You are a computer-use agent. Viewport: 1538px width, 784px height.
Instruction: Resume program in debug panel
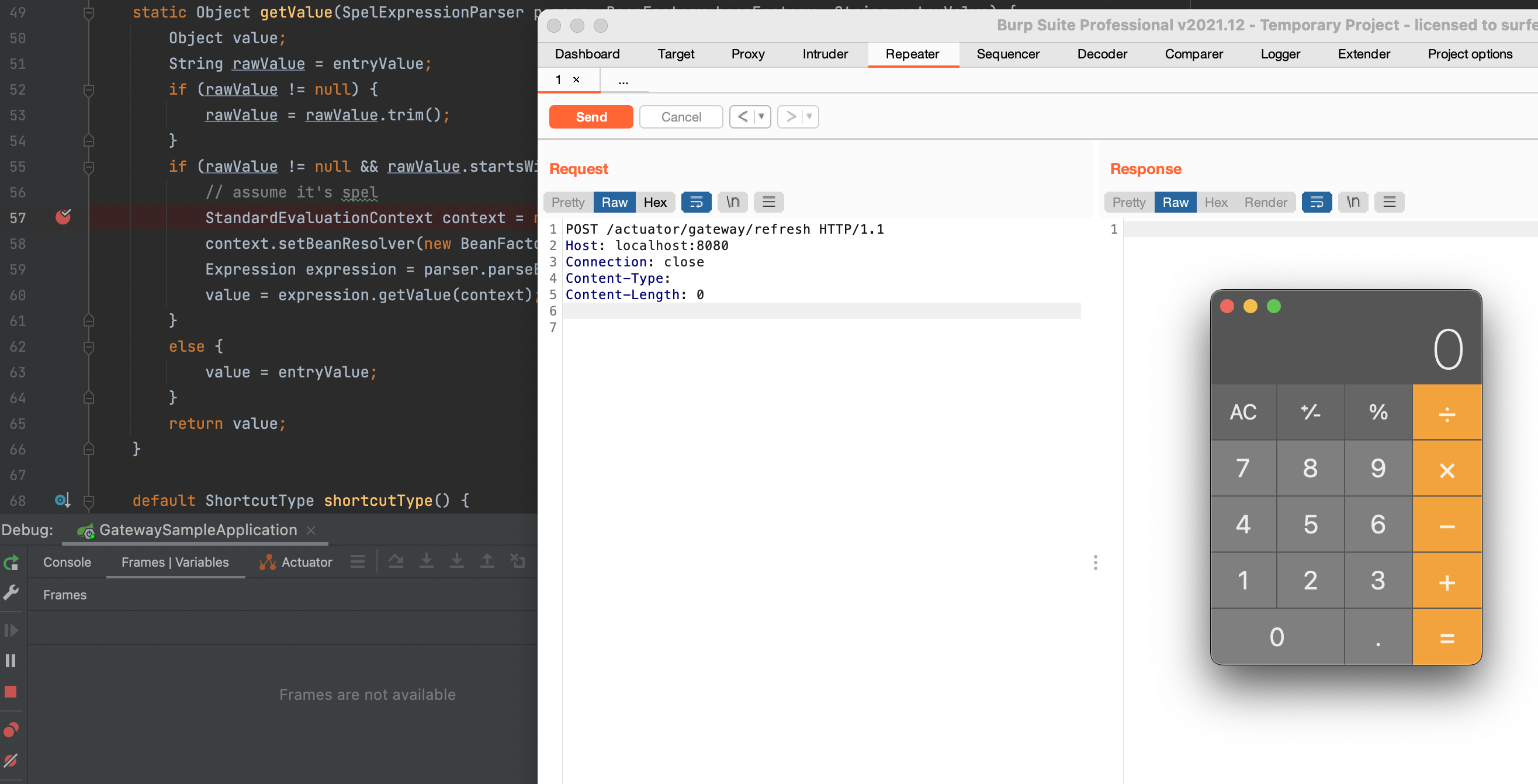click(x=11, y=630)
